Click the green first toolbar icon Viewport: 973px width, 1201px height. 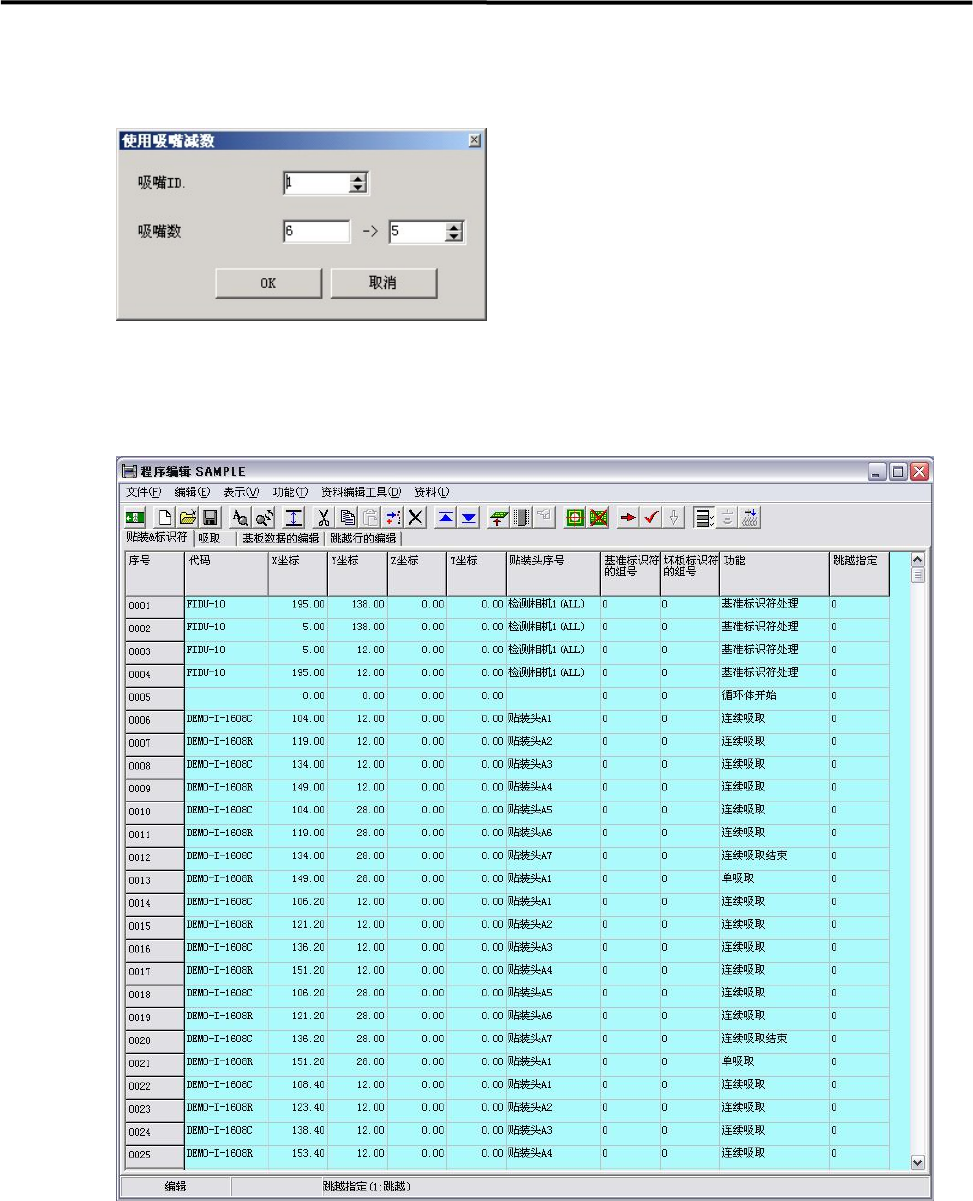[x=135, y=517]
